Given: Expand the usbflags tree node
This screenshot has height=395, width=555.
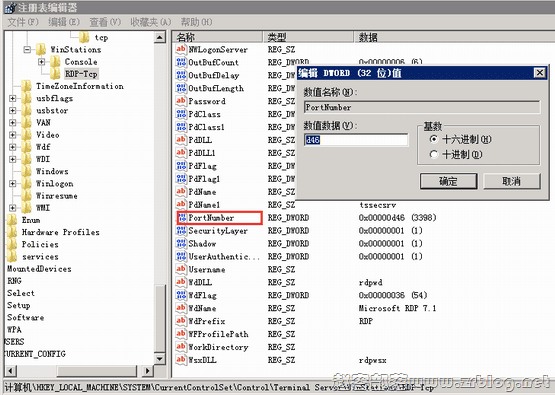Looking at the screenshot, I should [x=13, y=98].
